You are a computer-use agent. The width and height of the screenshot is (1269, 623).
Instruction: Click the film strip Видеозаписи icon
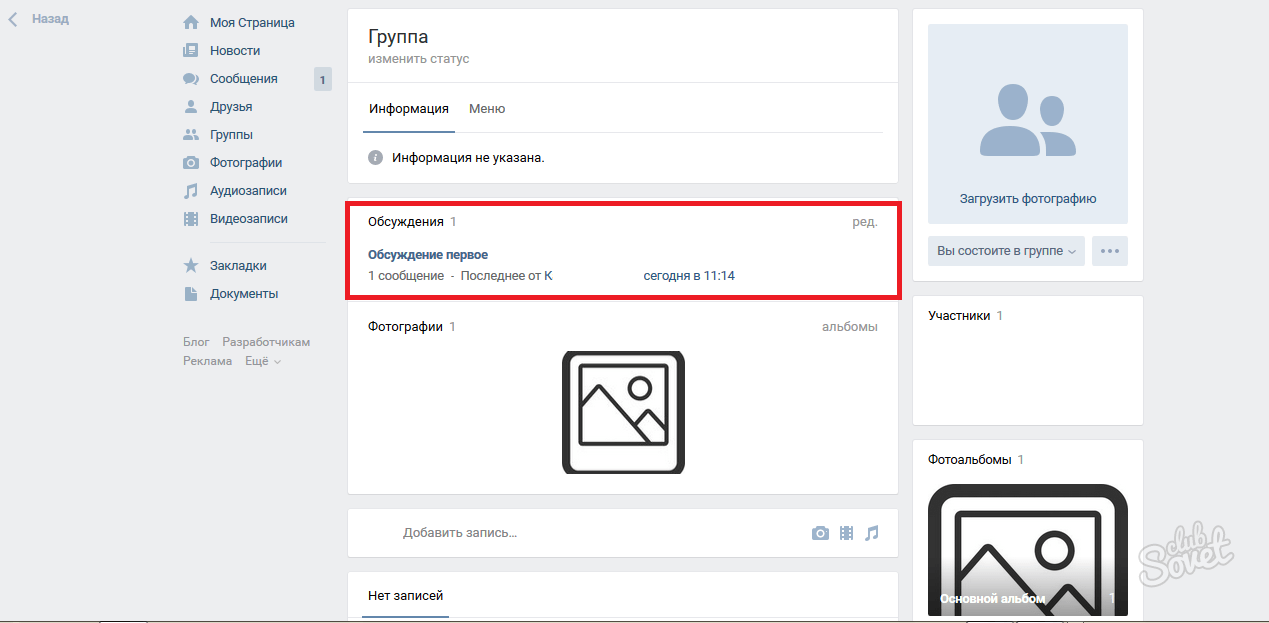190,218
